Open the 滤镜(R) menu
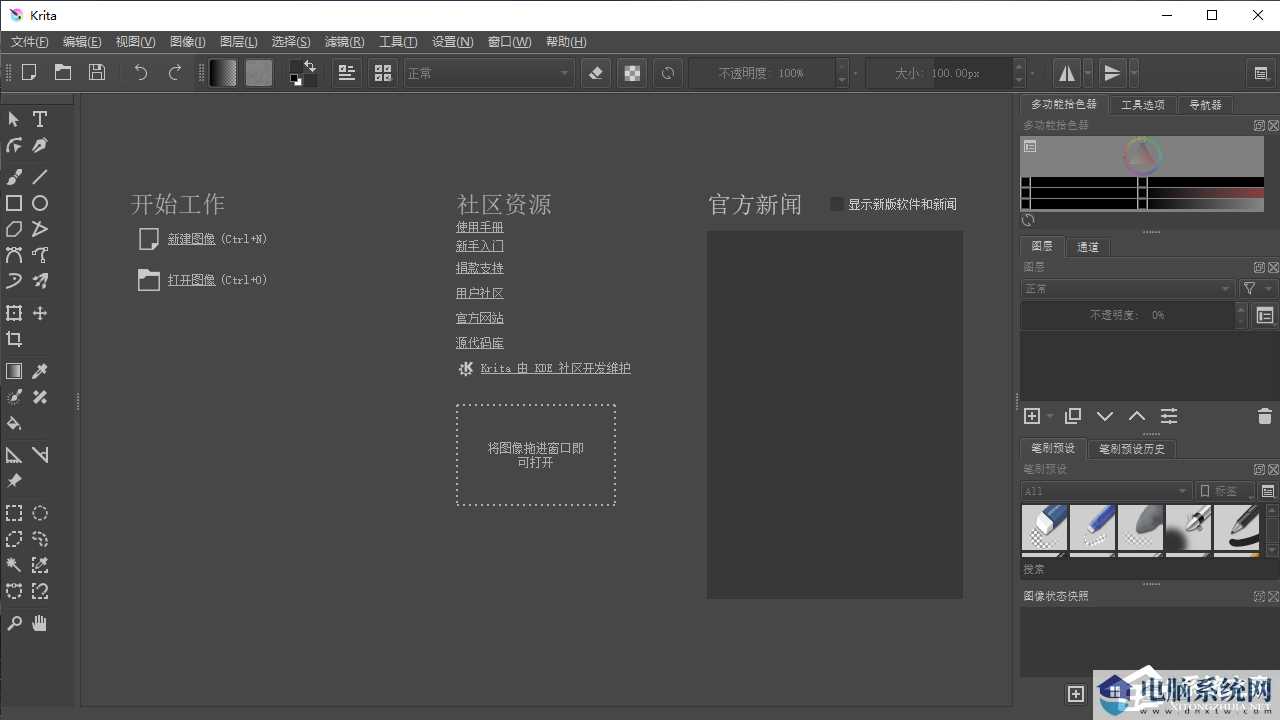Viewport: 1280px width, 720px height. pos(344,42)
